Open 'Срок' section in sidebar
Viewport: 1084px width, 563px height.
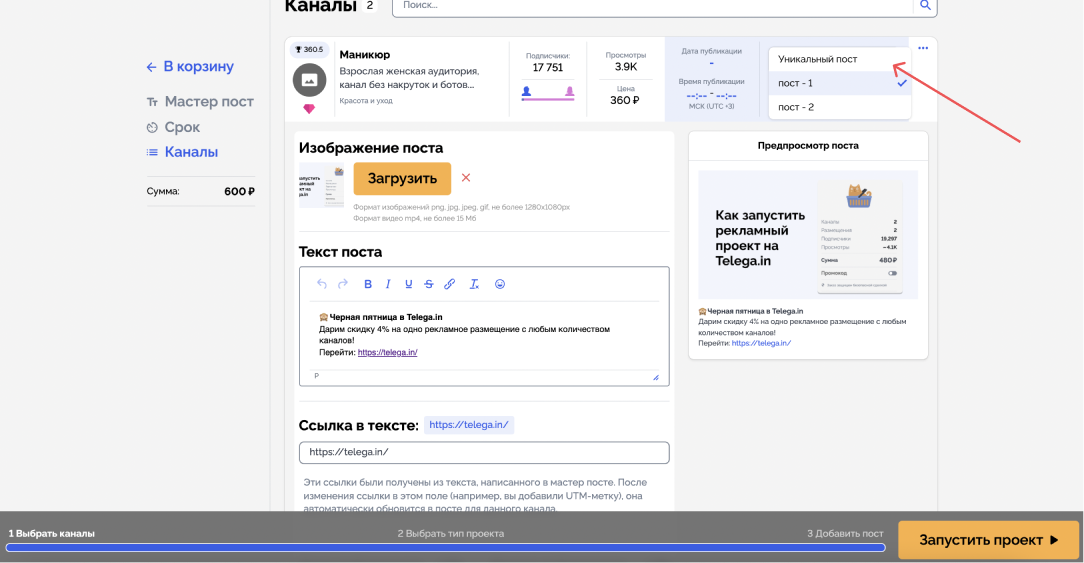pyautogui.click(x=182, y=127)
